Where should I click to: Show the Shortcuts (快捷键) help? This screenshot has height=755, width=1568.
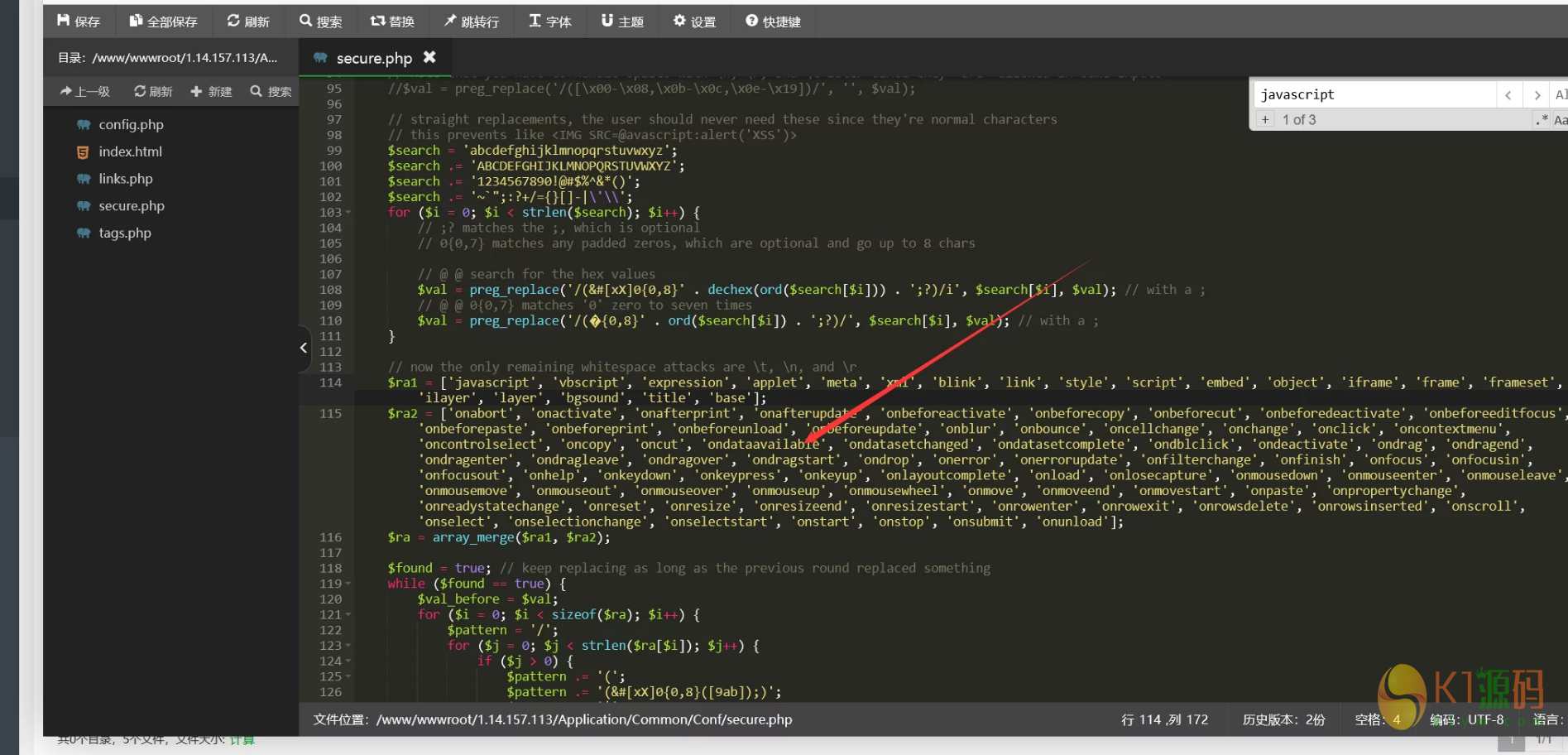[773, 22]
